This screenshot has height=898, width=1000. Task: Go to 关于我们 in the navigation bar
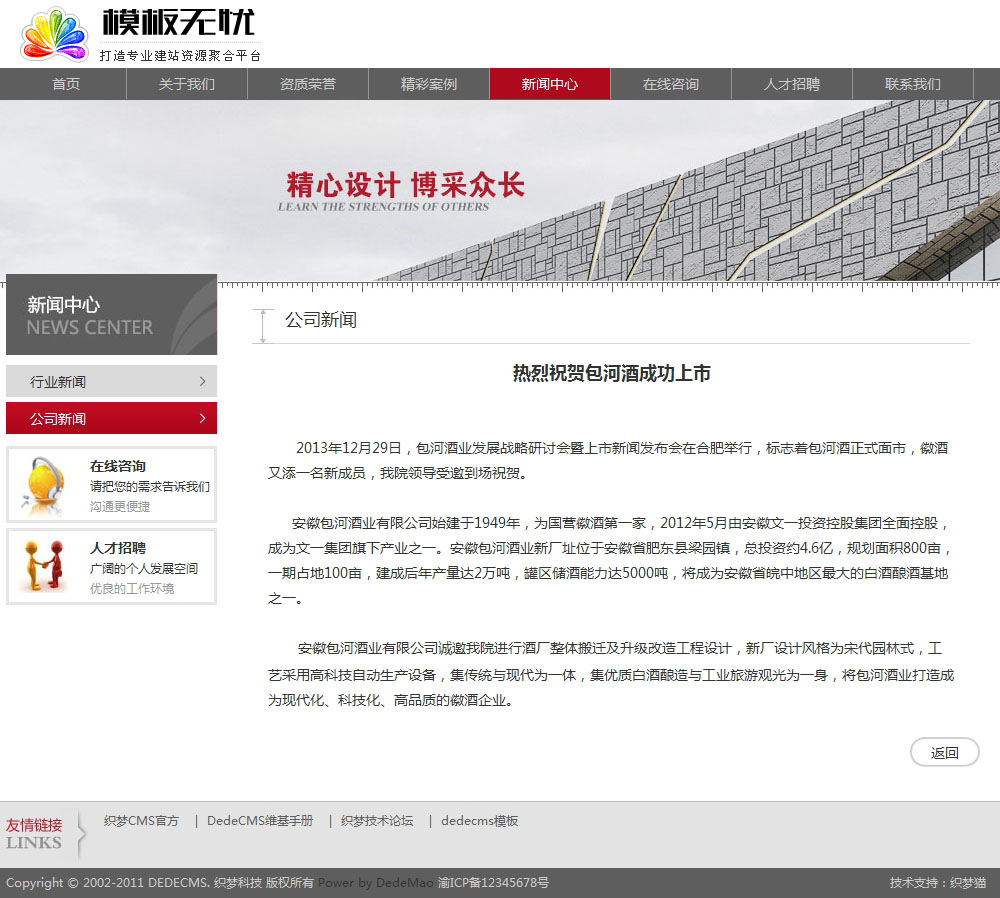187,84
